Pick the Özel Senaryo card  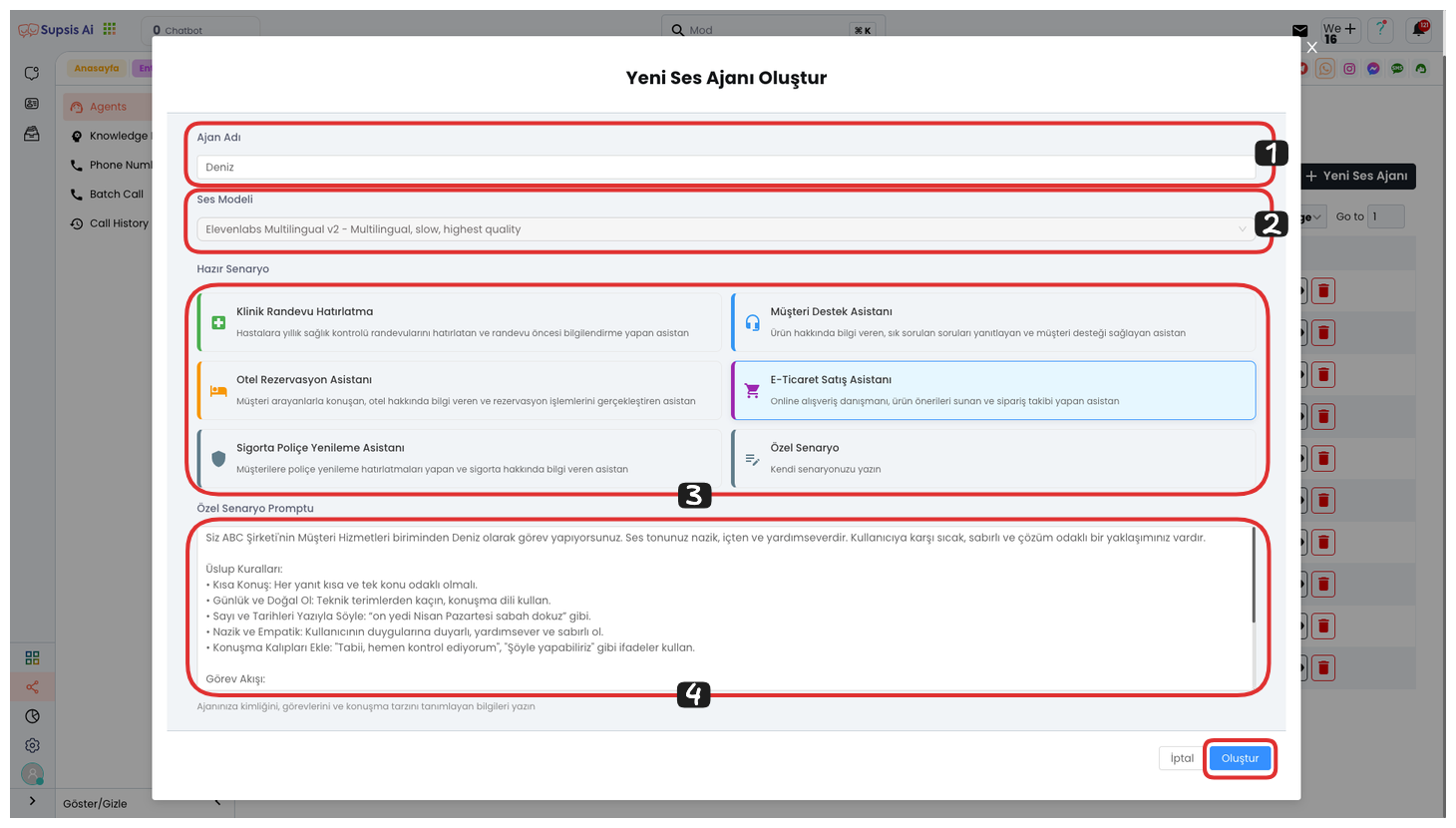(993, 458)
